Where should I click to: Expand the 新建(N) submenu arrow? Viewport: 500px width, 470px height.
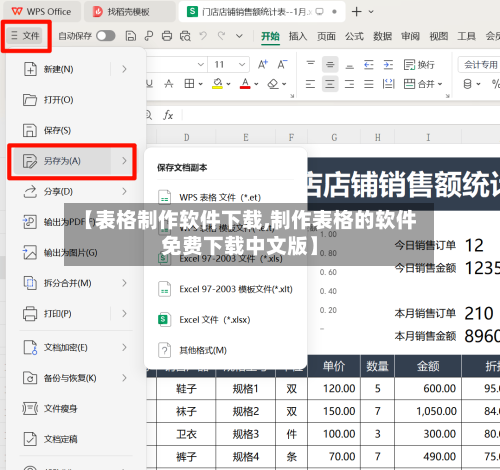pos(124,69)
